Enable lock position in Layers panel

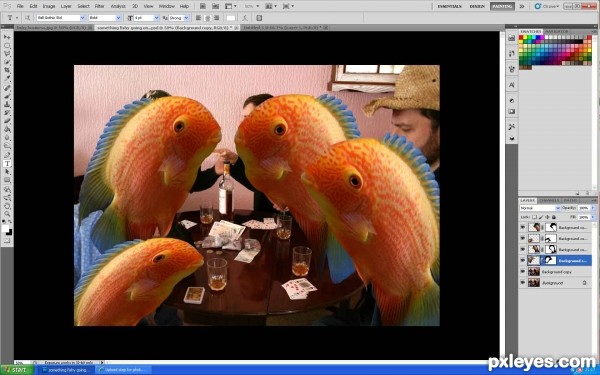pyautogui.click(x=547, y=217)
